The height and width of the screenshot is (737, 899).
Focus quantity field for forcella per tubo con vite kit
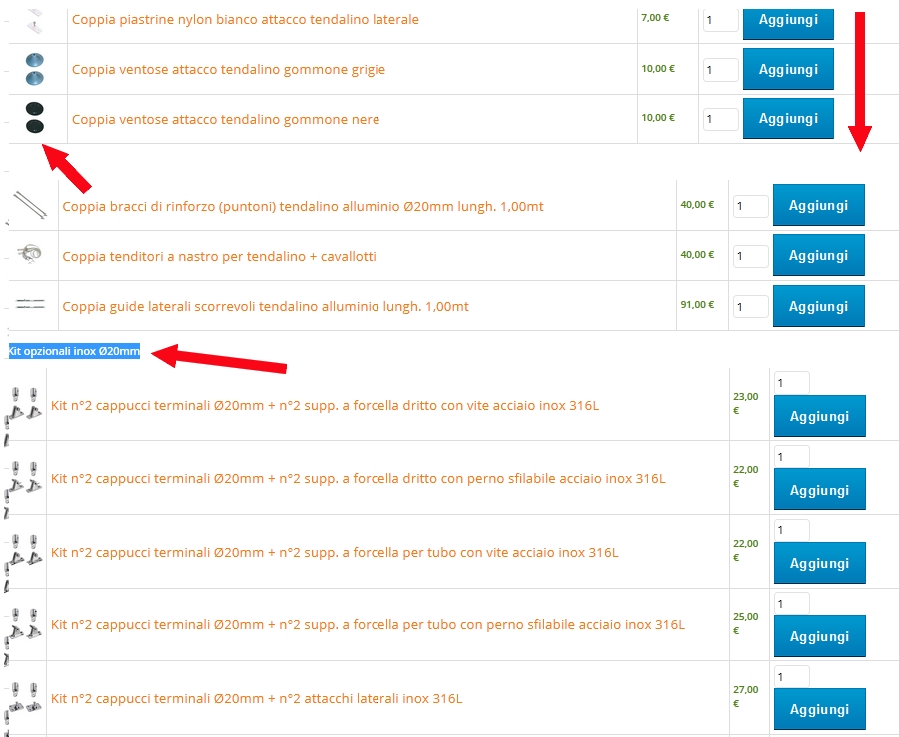pyautogui.click(x=792, y=530)
